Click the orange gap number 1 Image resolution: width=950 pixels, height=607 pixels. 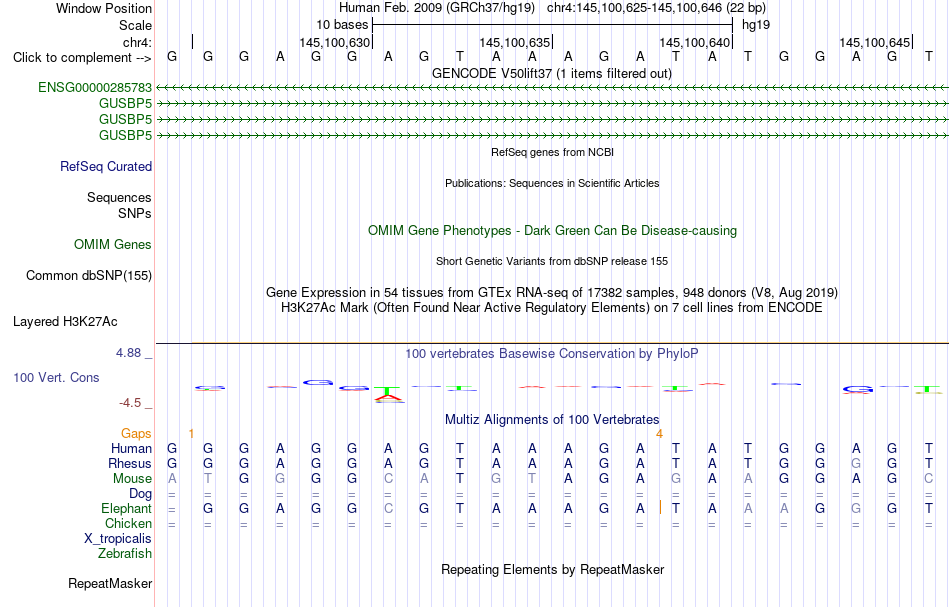tap(191, 434)
